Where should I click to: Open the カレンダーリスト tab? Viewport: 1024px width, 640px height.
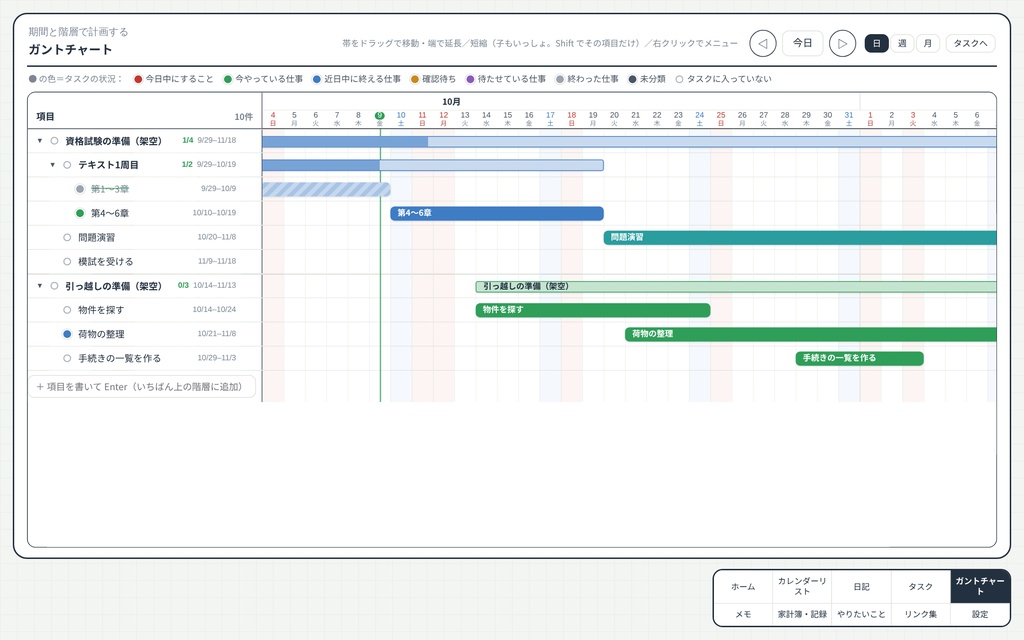[802, 587]
